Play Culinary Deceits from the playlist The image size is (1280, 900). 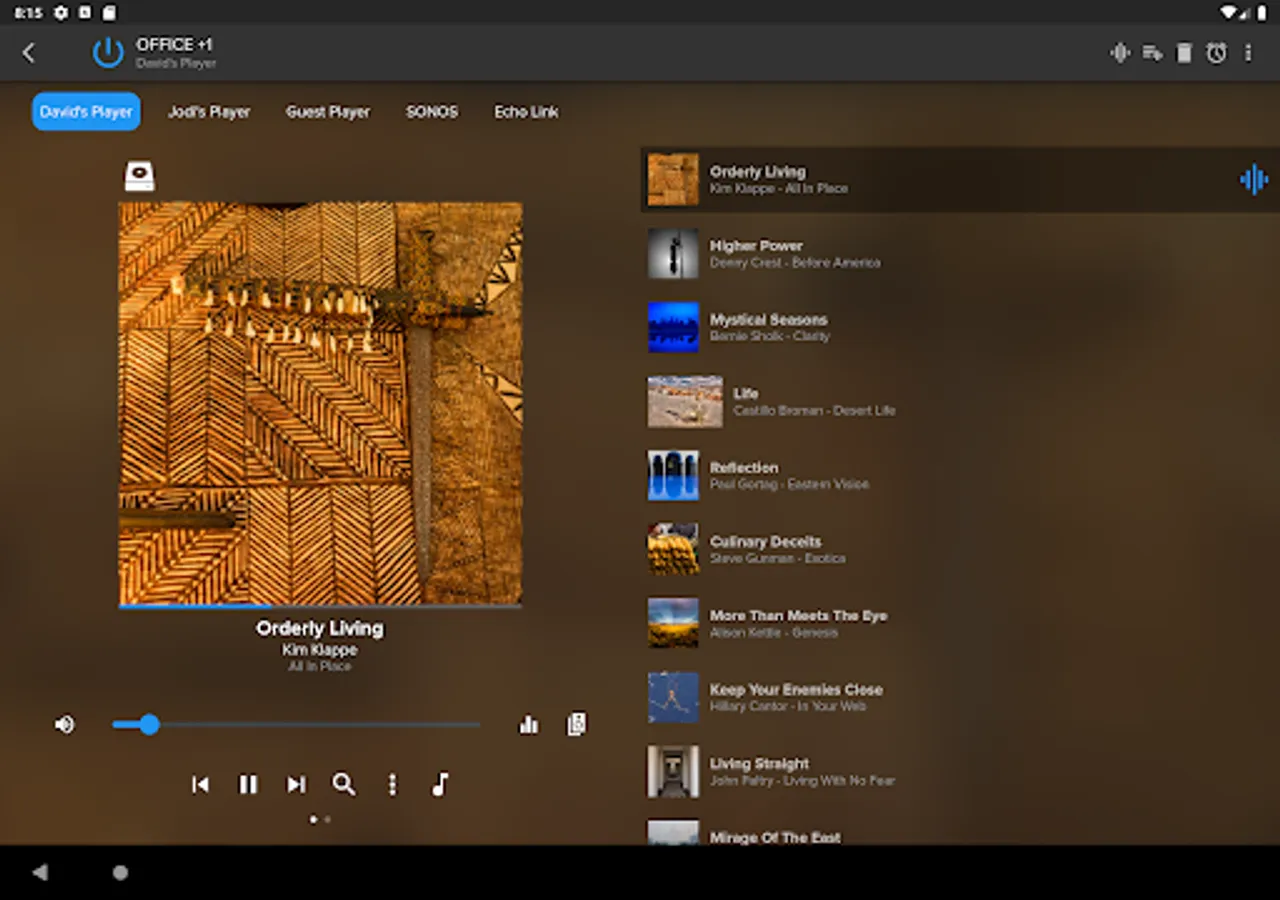(x=960, y=550)
